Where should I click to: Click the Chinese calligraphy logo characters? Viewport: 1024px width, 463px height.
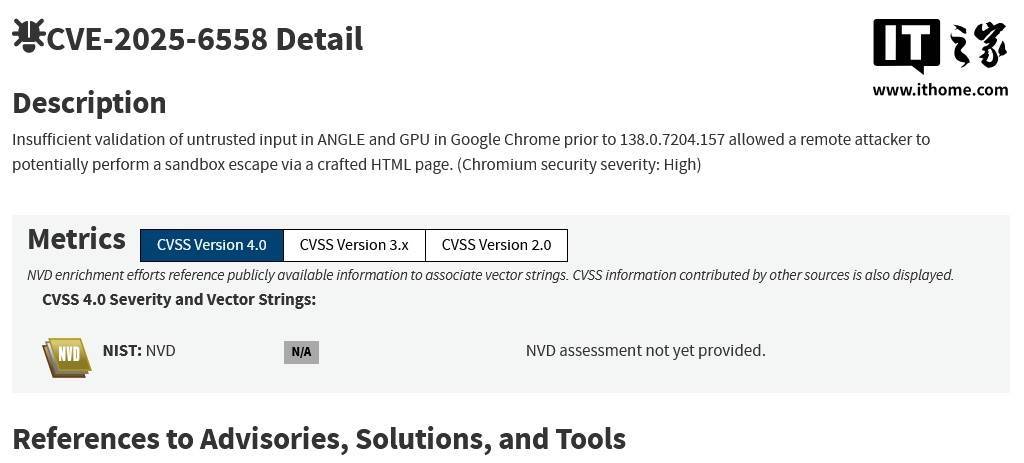(x=978, y=46)
